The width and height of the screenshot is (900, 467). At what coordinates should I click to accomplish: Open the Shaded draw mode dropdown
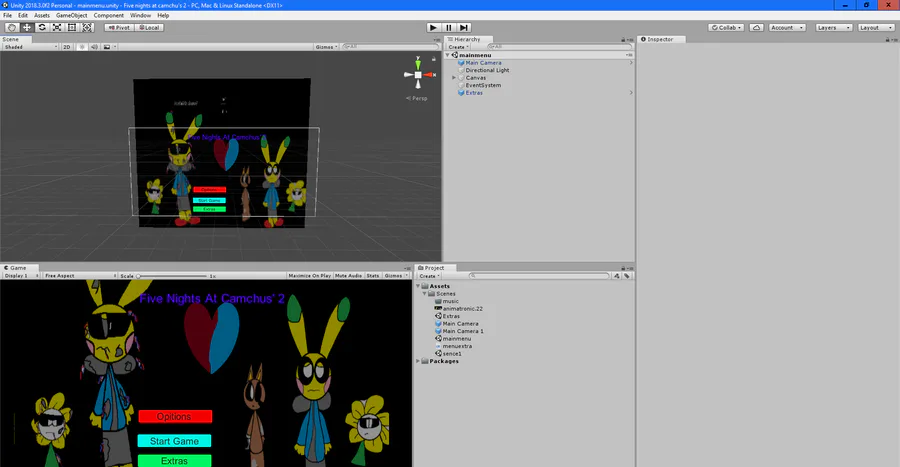(30, 47)
